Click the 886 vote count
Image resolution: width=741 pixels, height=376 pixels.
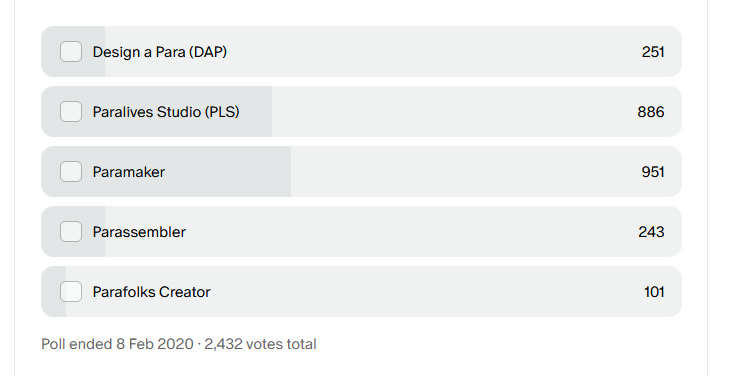651,112
